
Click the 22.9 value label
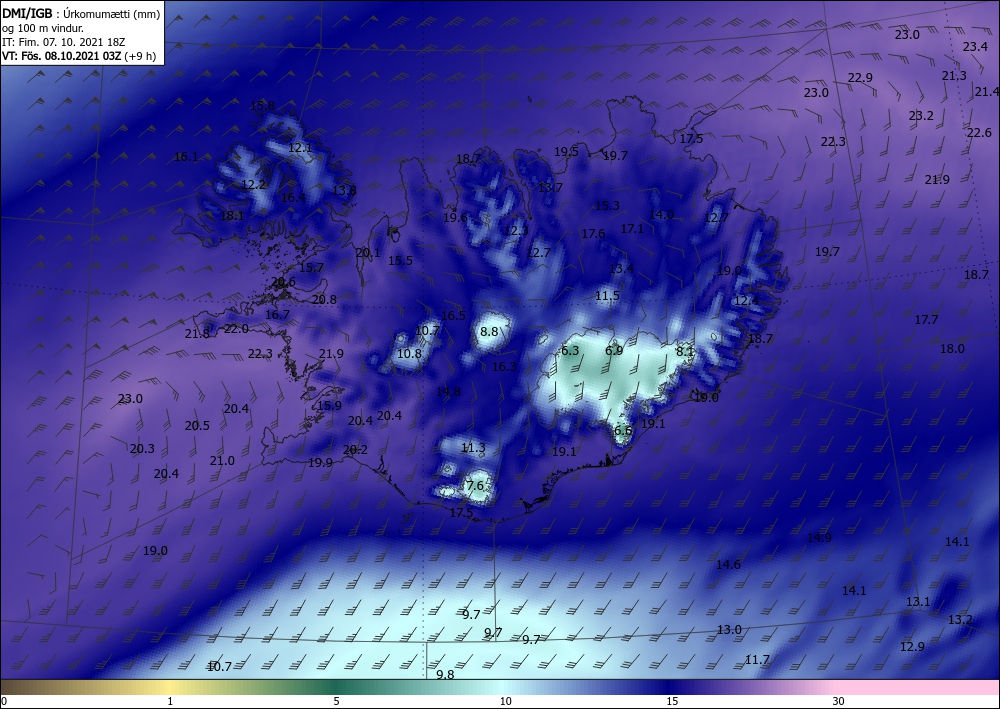coord(860,78)
